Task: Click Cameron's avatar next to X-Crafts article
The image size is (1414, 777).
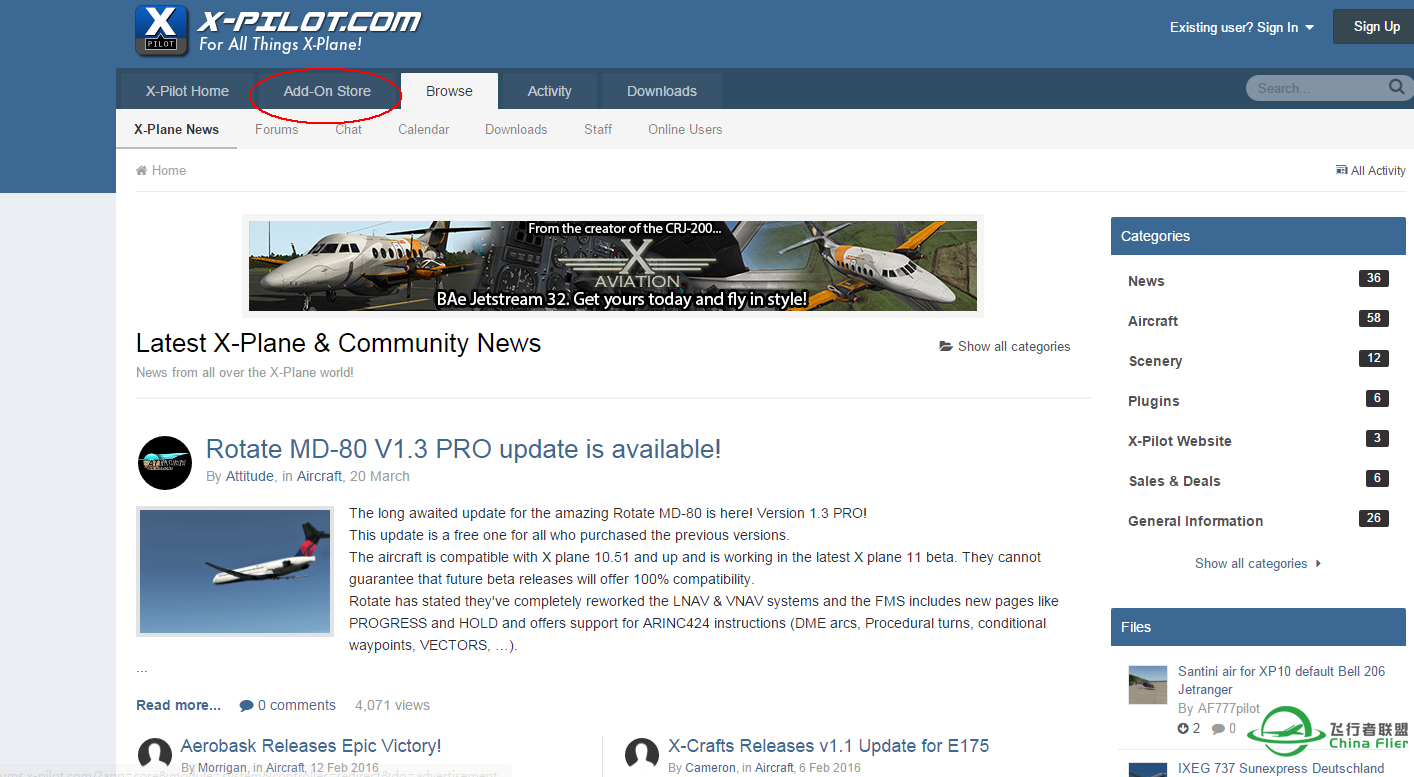Action: click(642, 756)
